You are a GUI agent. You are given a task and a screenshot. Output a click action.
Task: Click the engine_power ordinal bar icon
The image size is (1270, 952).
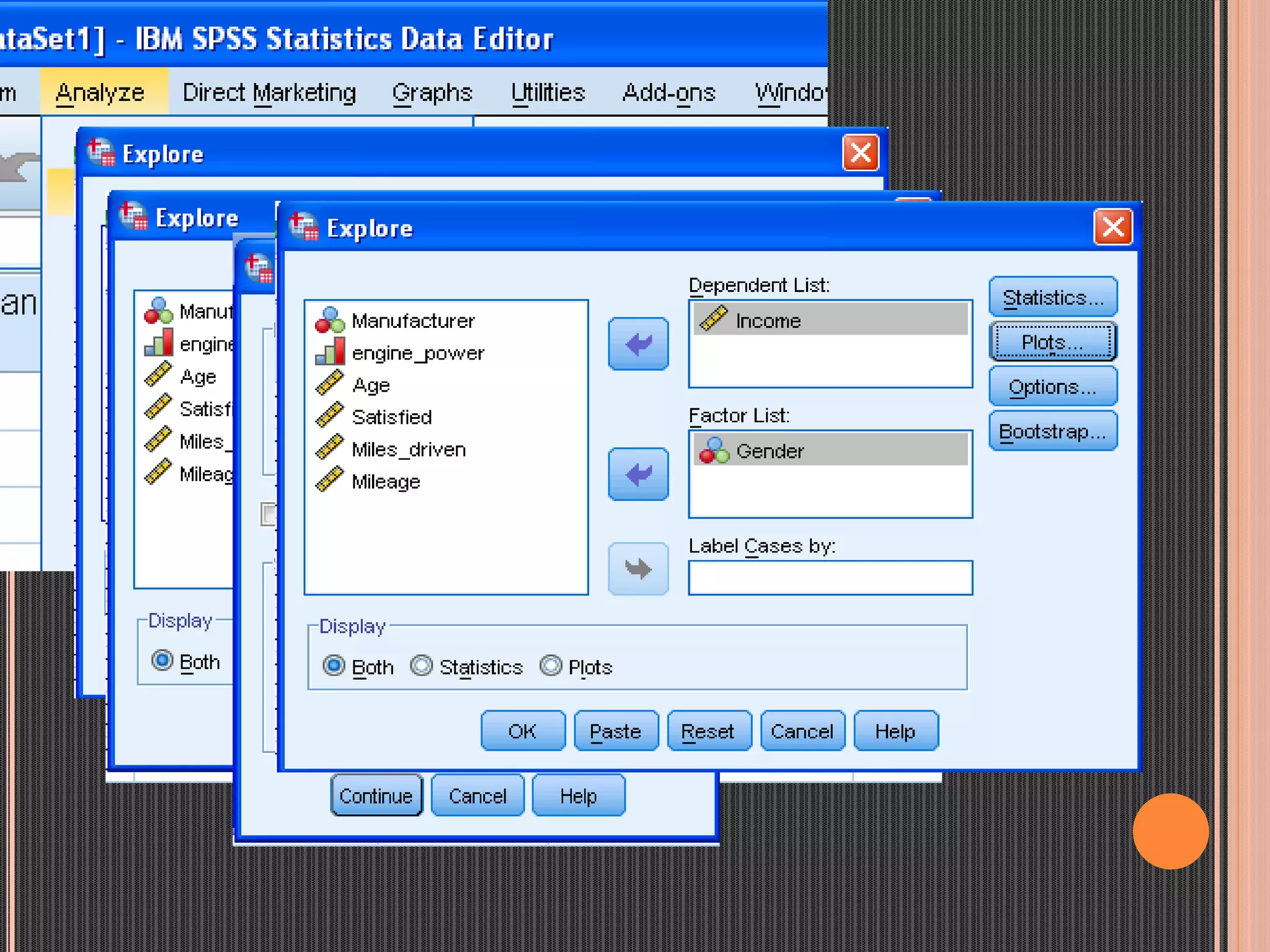(329, 352)
